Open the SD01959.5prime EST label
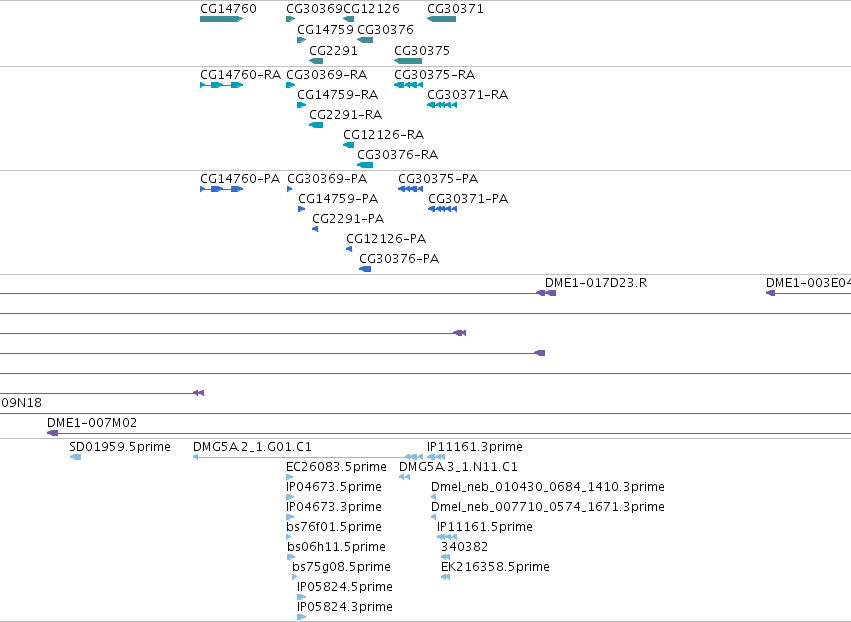 (x=120, y=447)
